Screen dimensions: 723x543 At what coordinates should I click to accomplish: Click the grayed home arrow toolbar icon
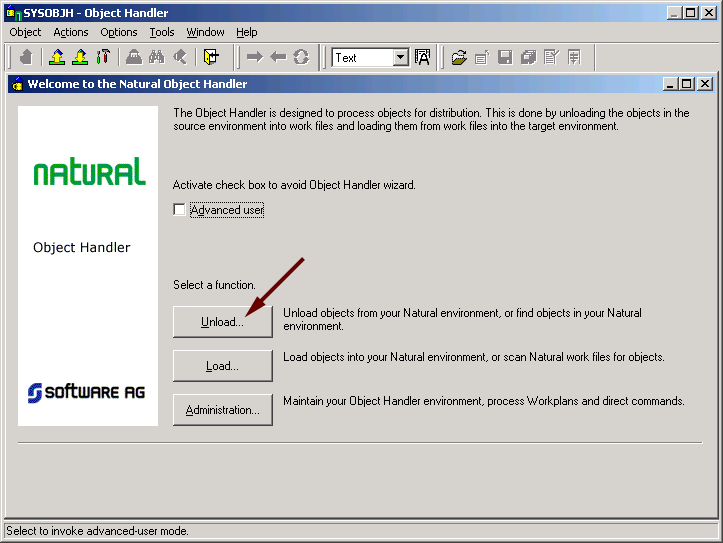26,58
